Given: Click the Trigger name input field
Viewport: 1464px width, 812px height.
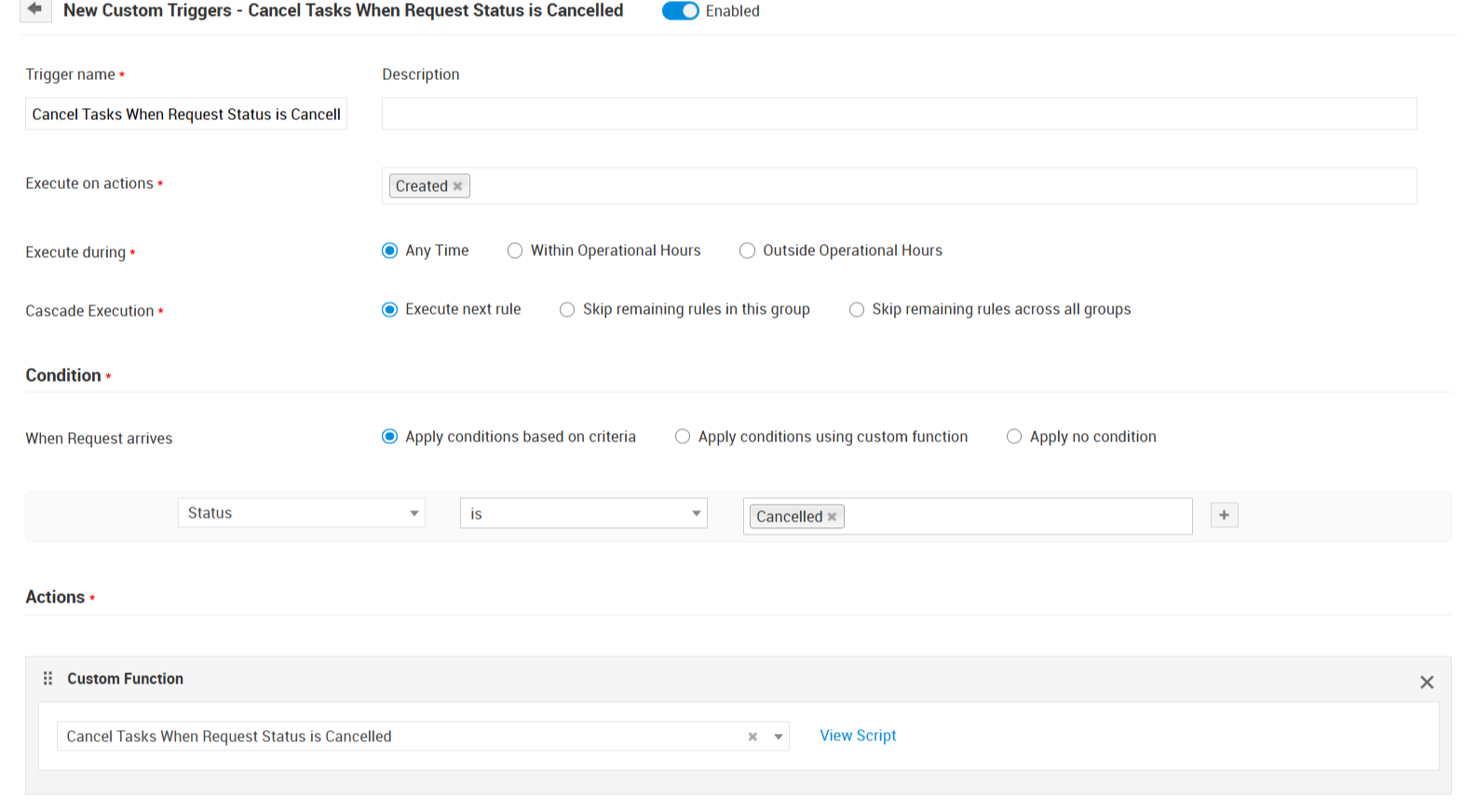Looking at the screenshot, I should click(x=186, y=115).
